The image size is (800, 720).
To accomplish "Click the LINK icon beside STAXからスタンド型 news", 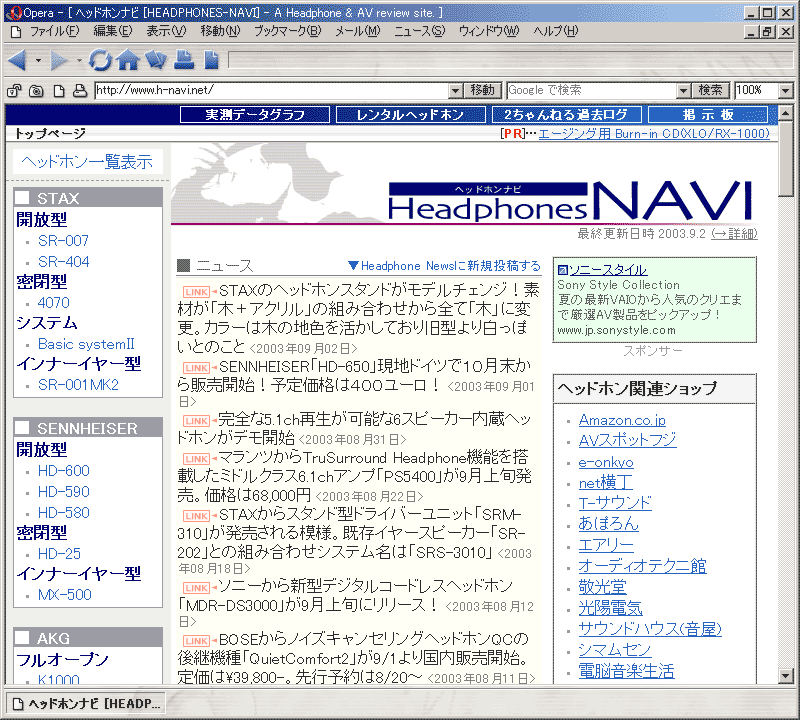I will tap(196, 515).
